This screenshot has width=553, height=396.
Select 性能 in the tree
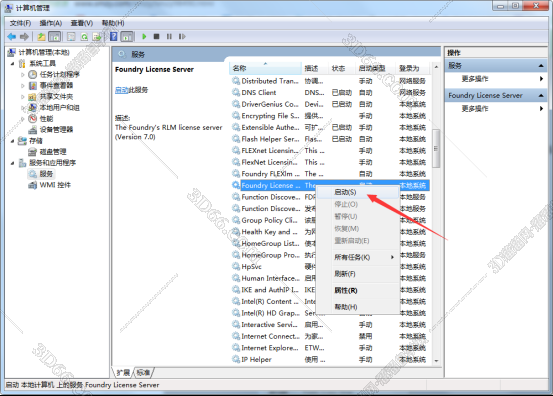46,118
